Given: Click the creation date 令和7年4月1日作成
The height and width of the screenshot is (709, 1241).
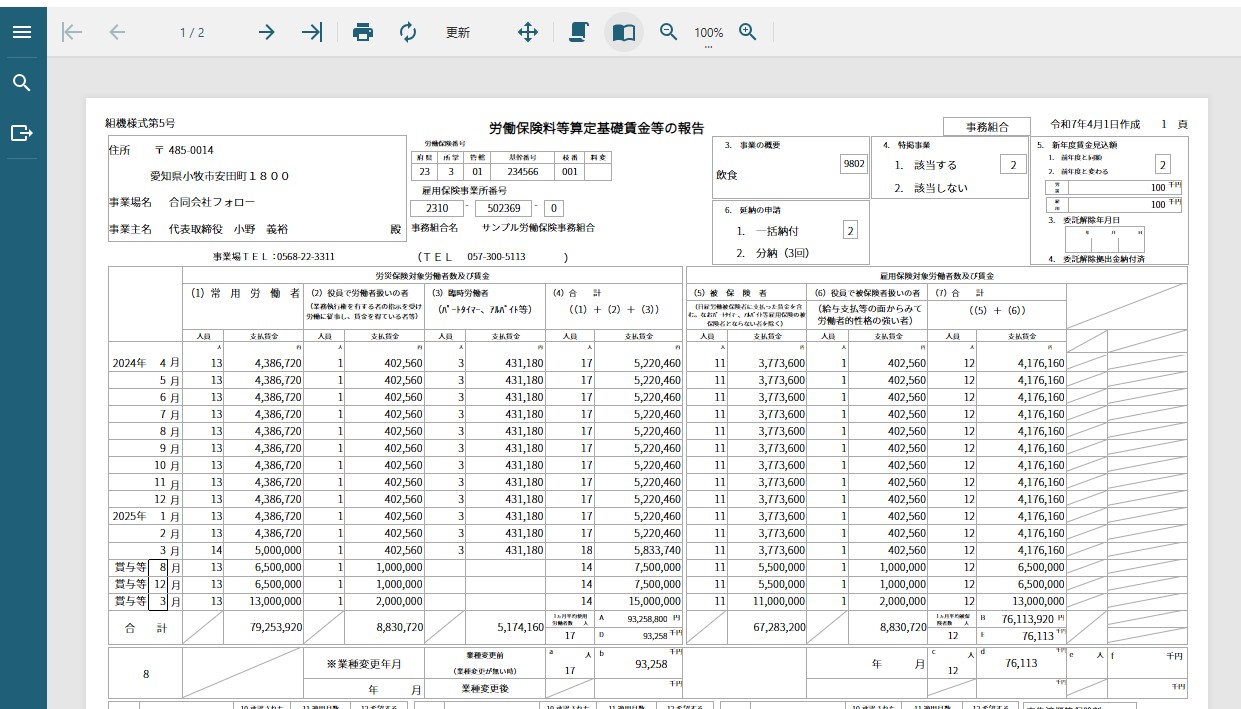Looking at the screenshot, I should point(1095,124).
